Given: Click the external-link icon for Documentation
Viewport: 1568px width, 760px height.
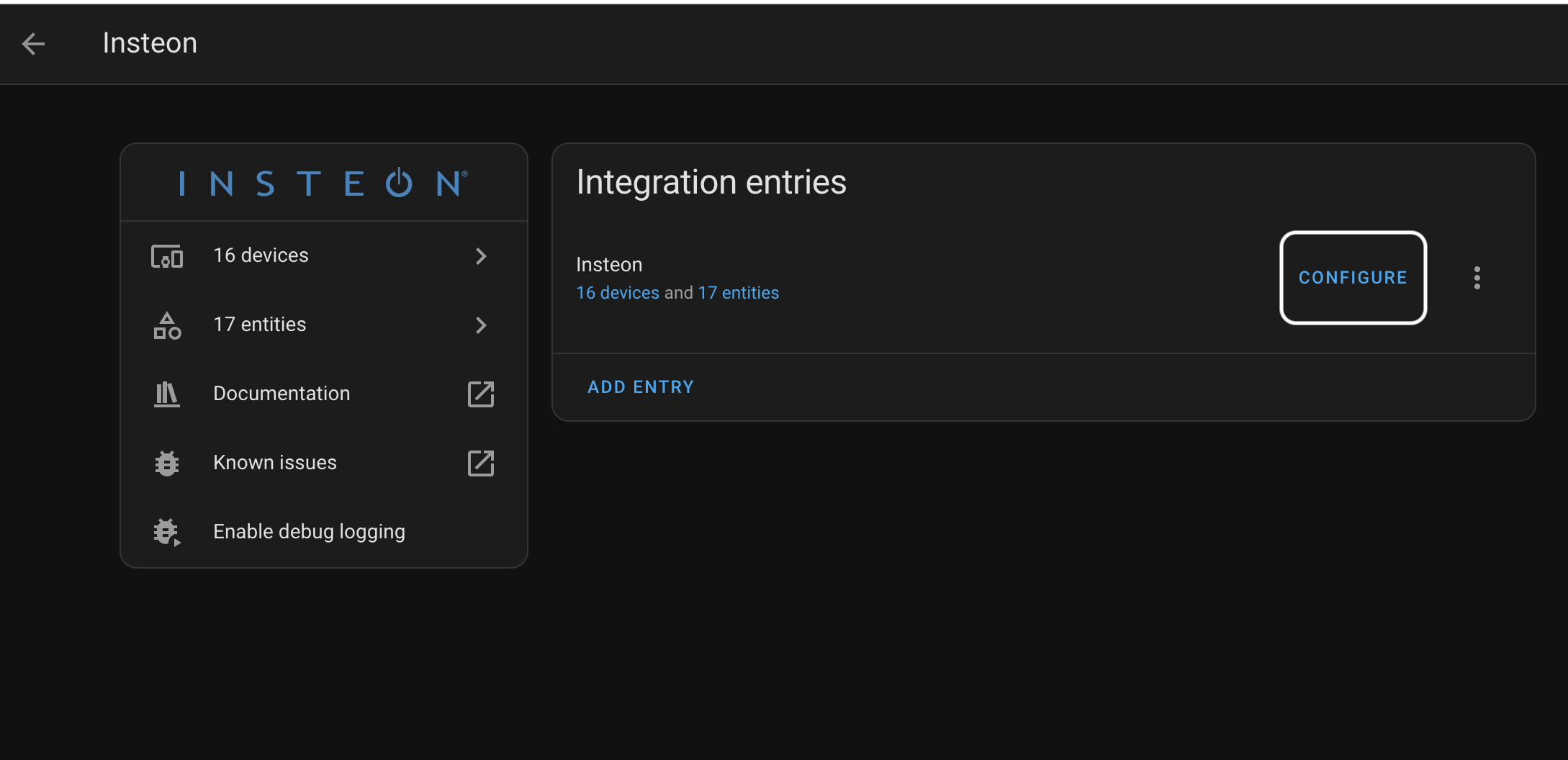Looking at the screenshot, I should (x=481, y=394).
